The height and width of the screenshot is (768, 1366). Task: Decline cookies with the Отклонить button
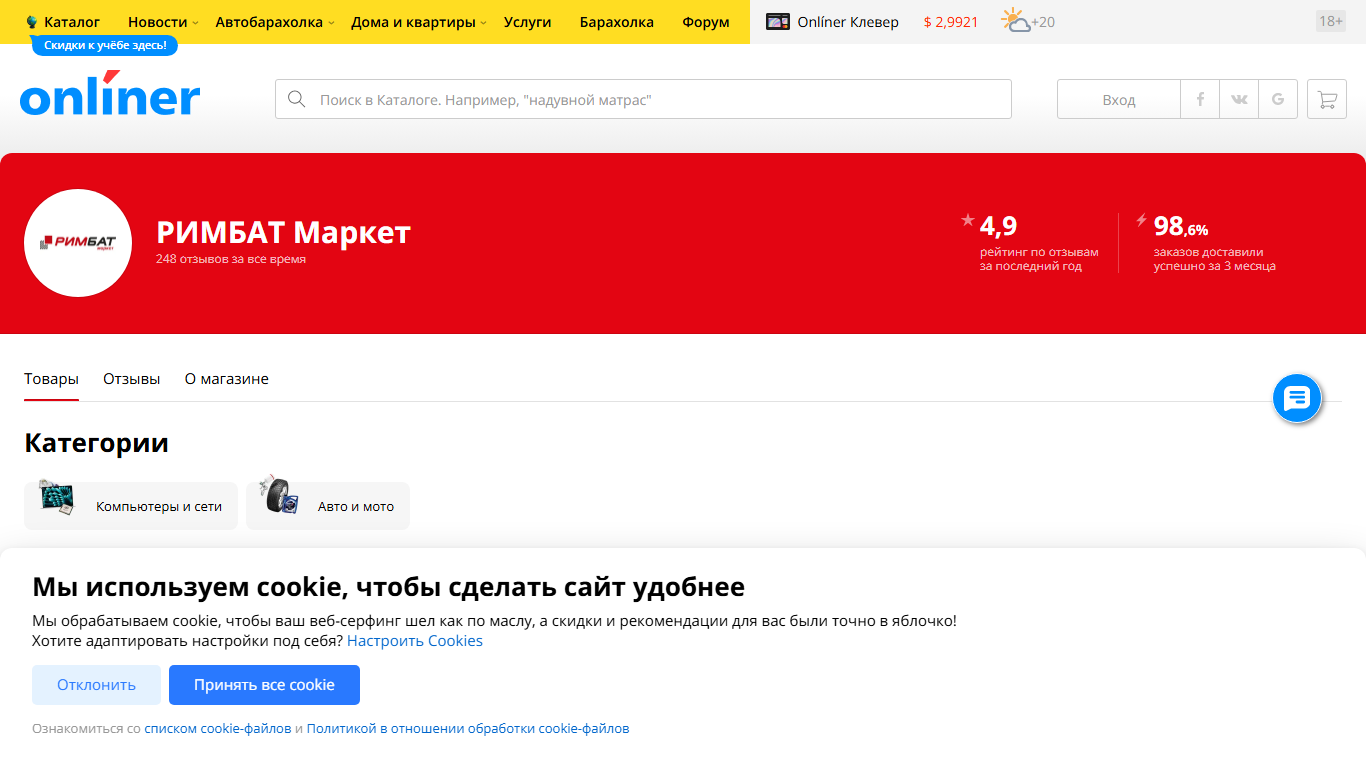[96, 685]
